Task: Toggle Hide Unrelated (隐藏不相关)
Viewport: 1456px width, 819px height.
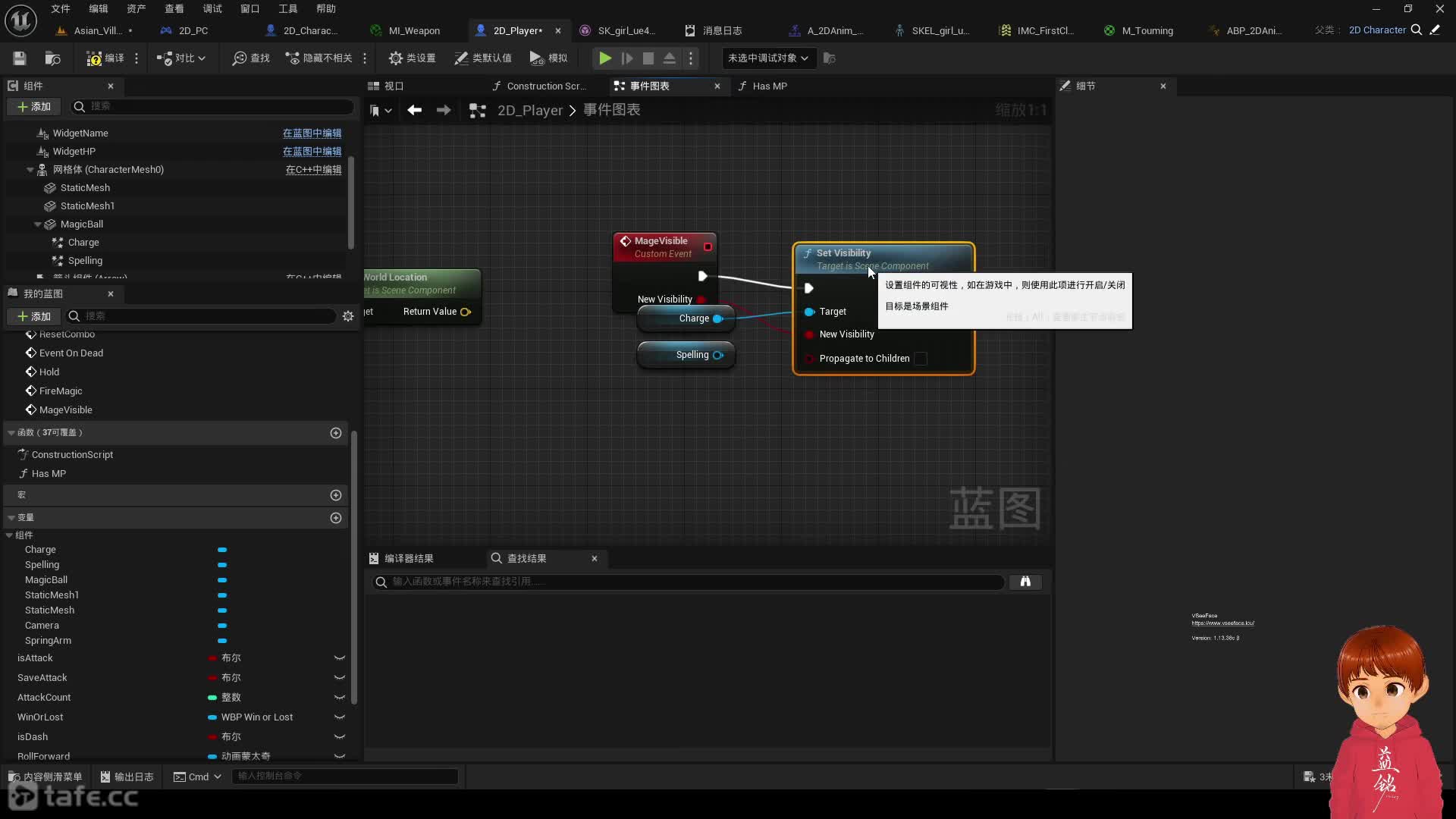Action: pyautogui.click(x=318, y=58)
